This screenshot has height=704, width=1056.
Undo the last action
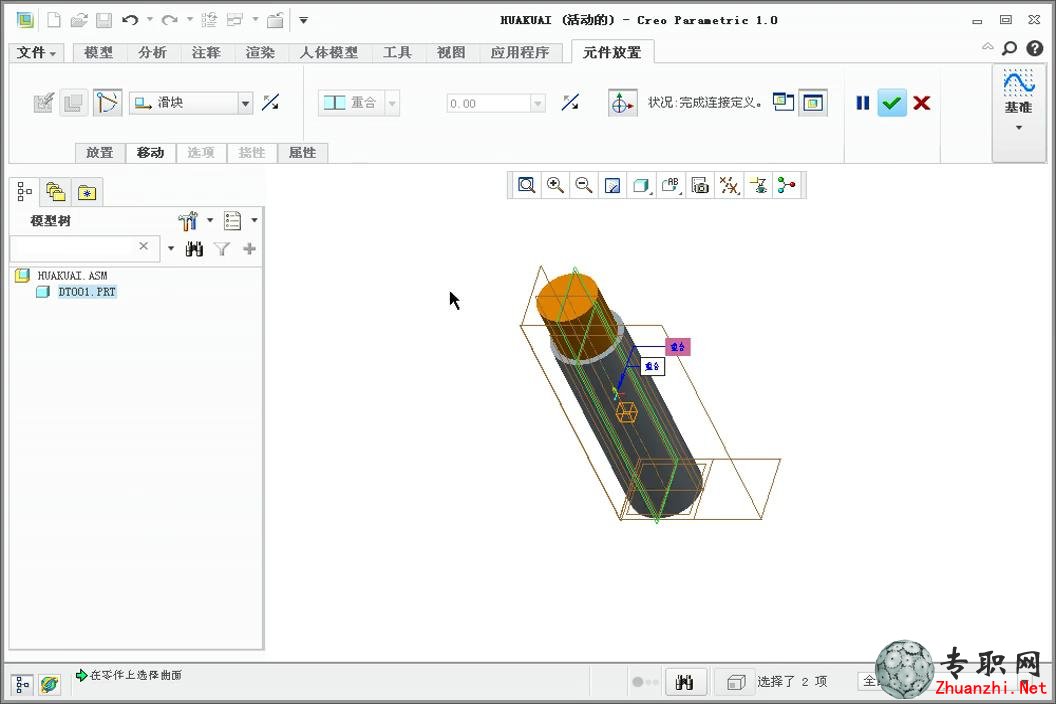[x=130, y=20]
